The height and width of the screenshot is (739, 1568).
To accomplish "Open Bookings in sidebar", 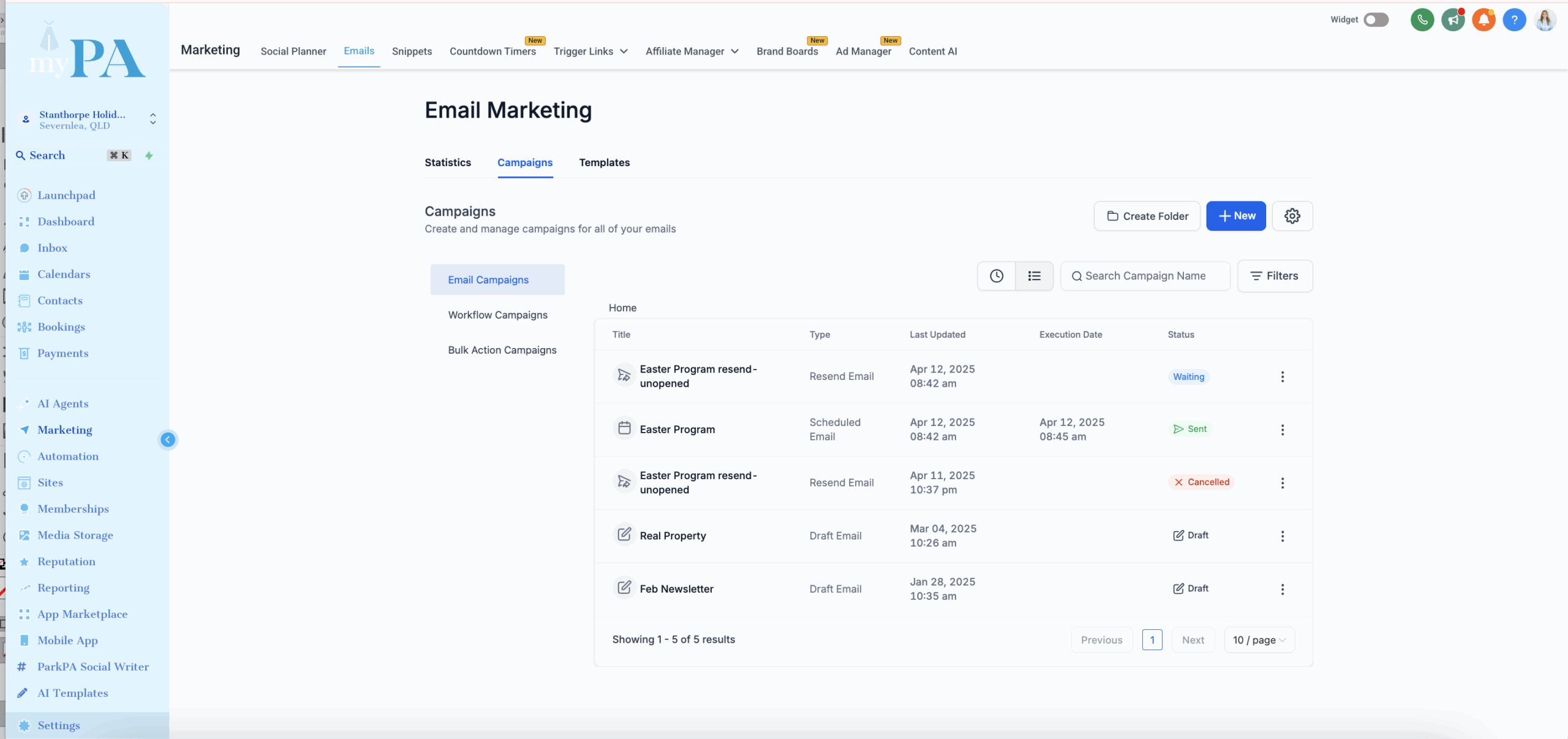I will click(61, 327).
